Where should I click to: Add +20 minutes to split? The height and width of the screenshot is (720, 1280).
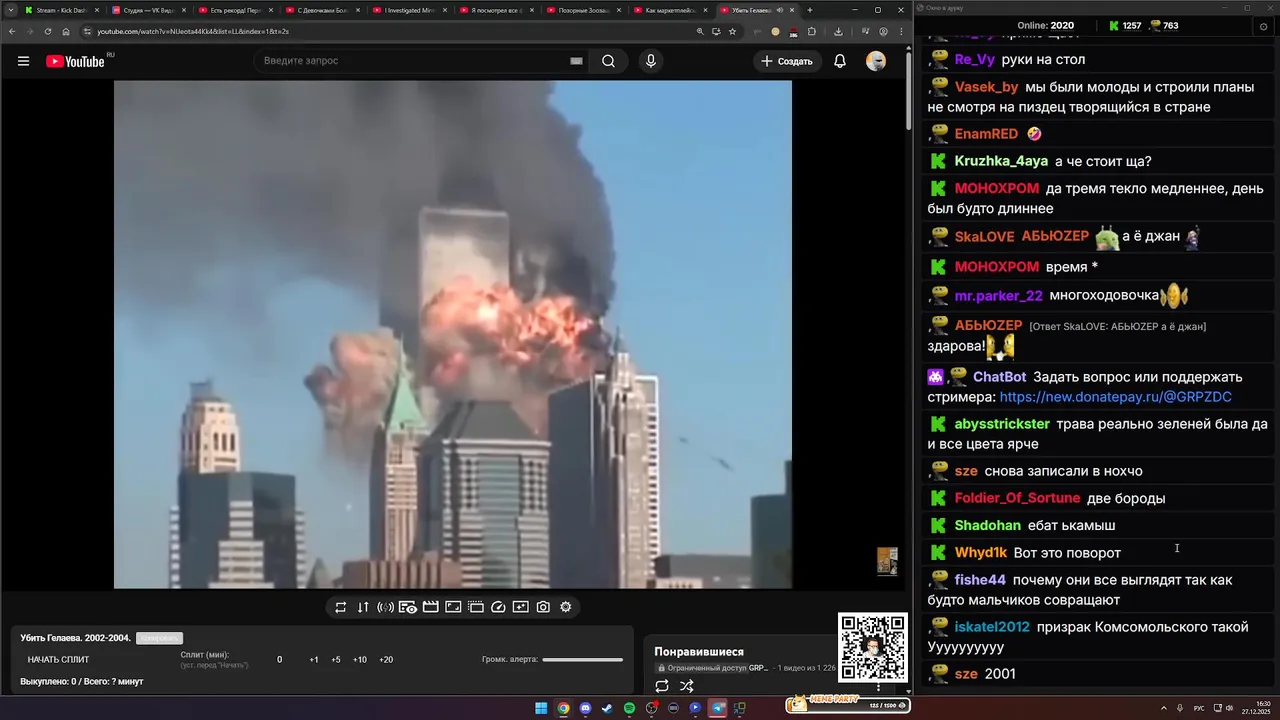pyautogui.click(x=386, y=660)
